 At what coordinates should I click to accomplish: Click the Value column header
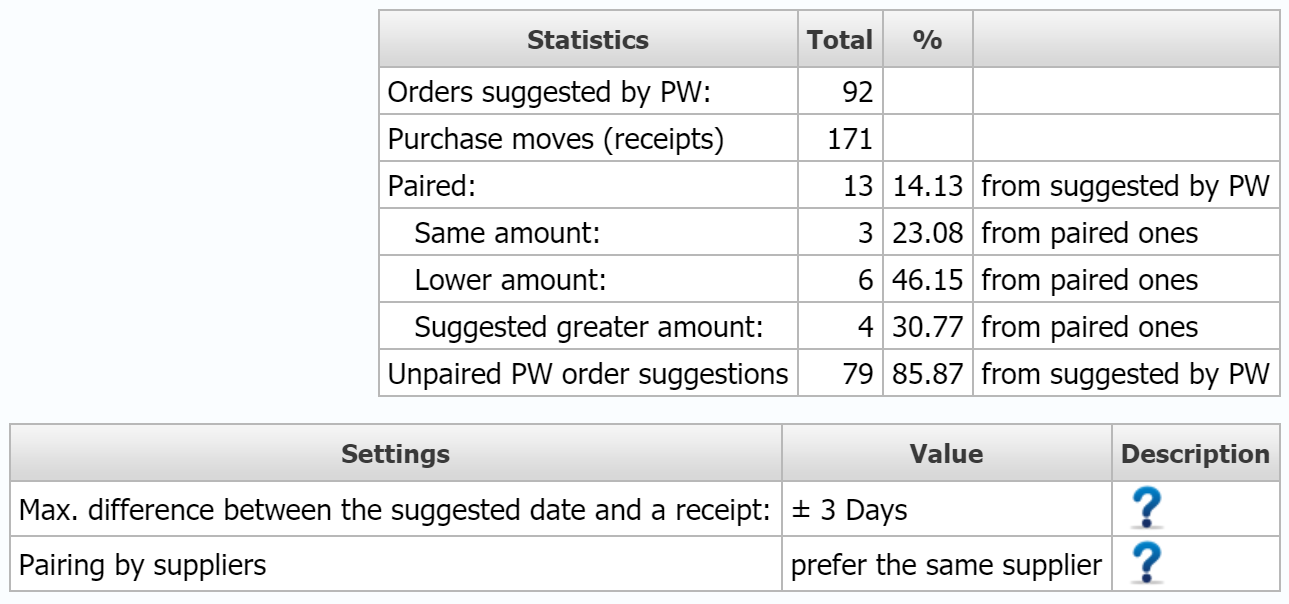[x=946, y=454]
